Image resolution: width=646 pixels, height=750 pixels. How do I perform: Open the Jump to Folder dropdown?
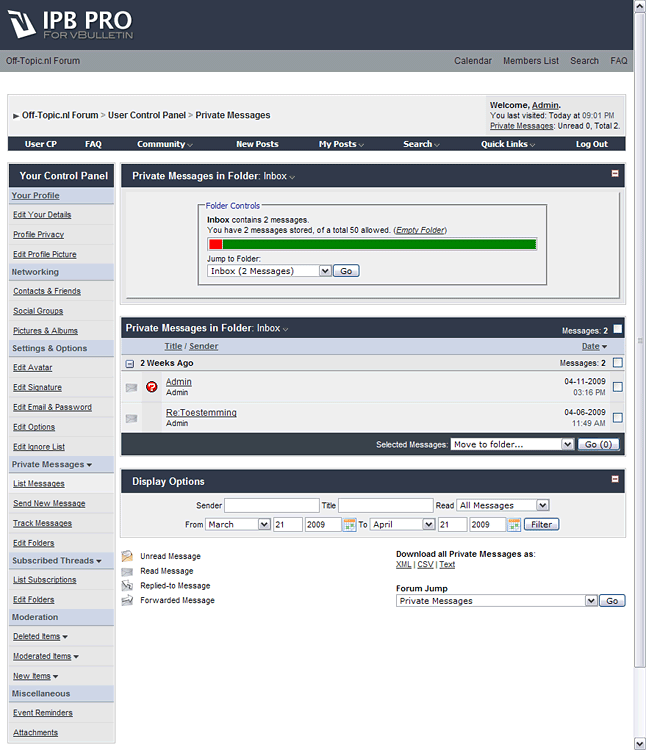269,271
